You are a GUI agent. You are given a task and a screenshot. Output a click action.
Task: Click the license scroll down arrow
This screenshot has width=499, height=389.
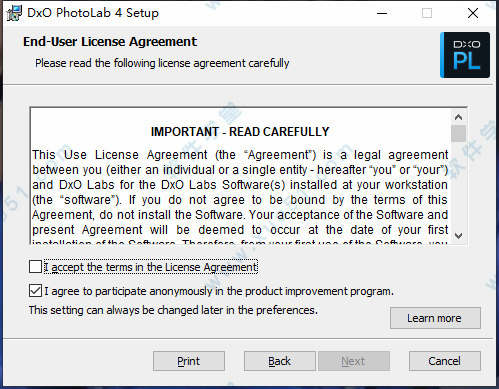[x=459, y=236]
